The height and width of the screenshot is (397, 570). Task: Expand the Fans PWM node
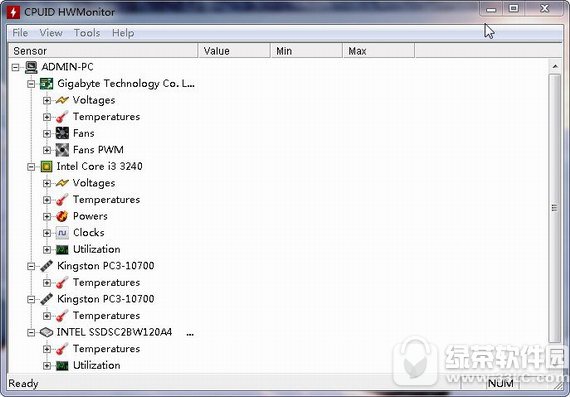(x=47, y=150)
